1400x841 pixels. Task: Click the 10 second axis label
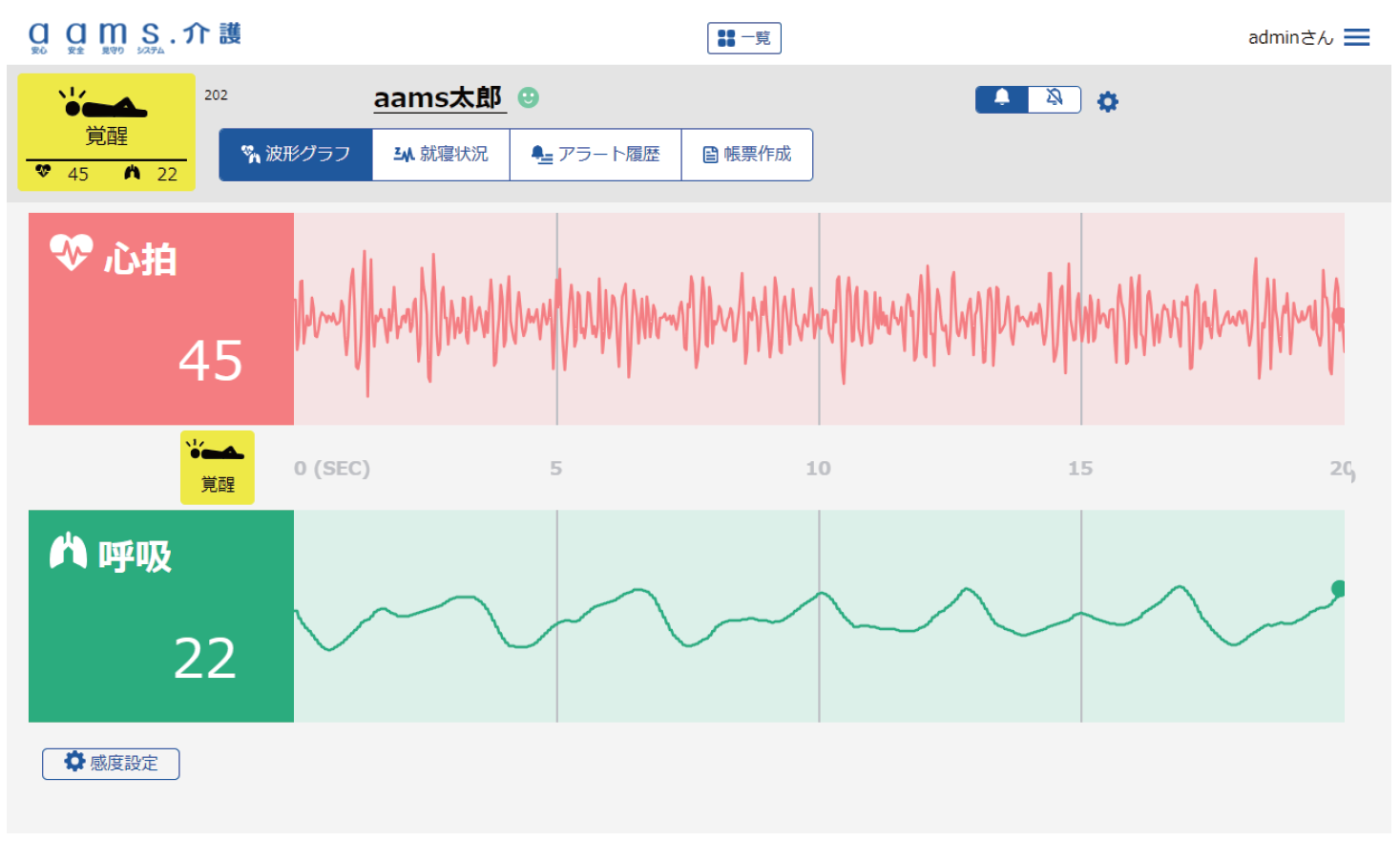coord(818,469)
